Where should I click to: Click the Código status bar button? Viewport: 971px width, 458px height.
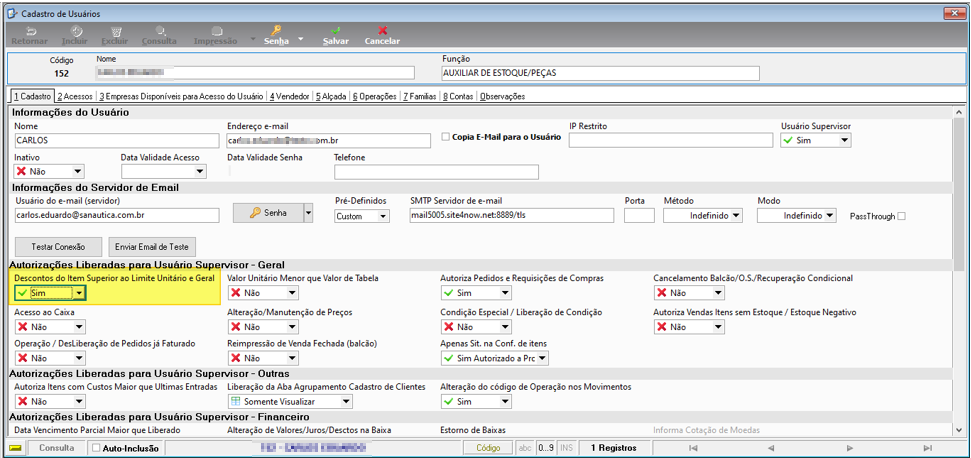(x=488, y=447)
